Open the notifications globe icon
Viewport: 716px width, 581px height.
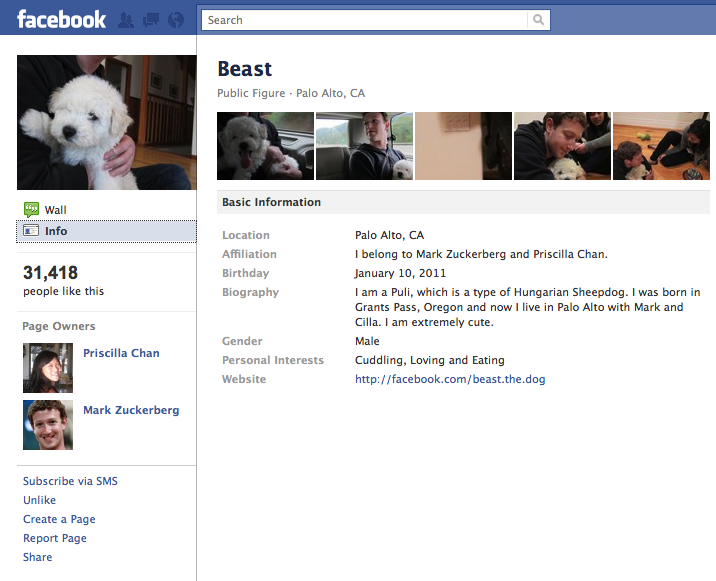176,20
